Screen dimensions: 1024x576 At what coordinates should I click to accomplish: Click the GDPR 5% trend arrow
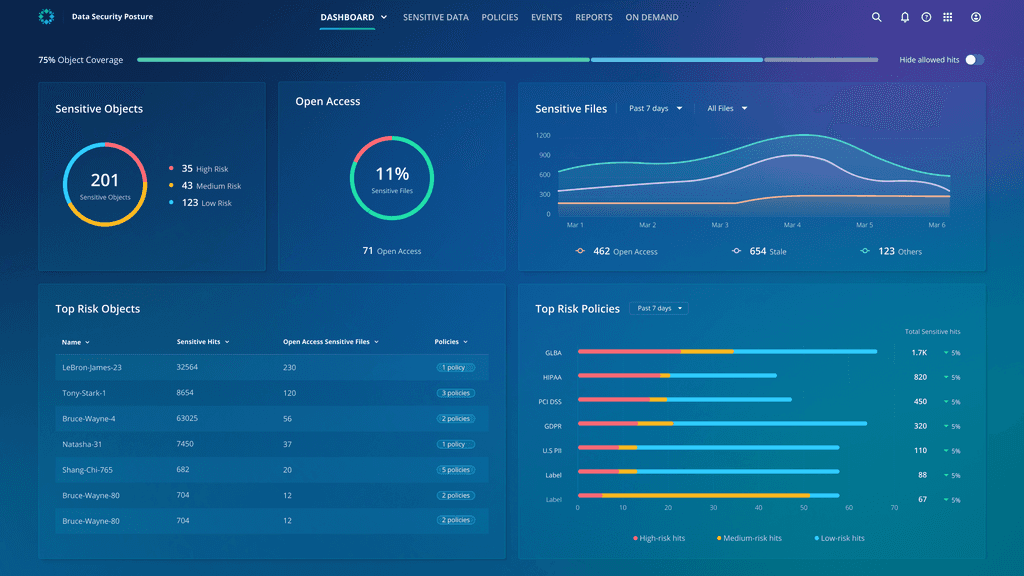click(946, 426)
